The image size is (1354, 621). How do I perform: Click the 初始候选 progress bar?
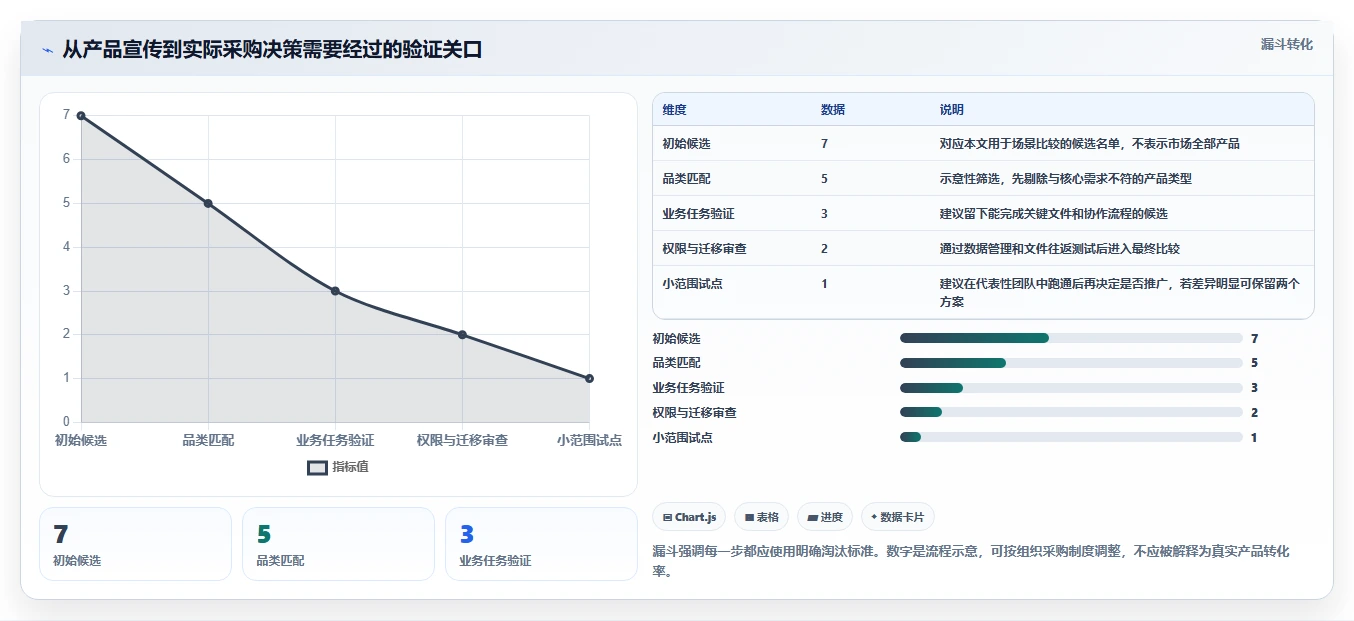point(1071,338)
